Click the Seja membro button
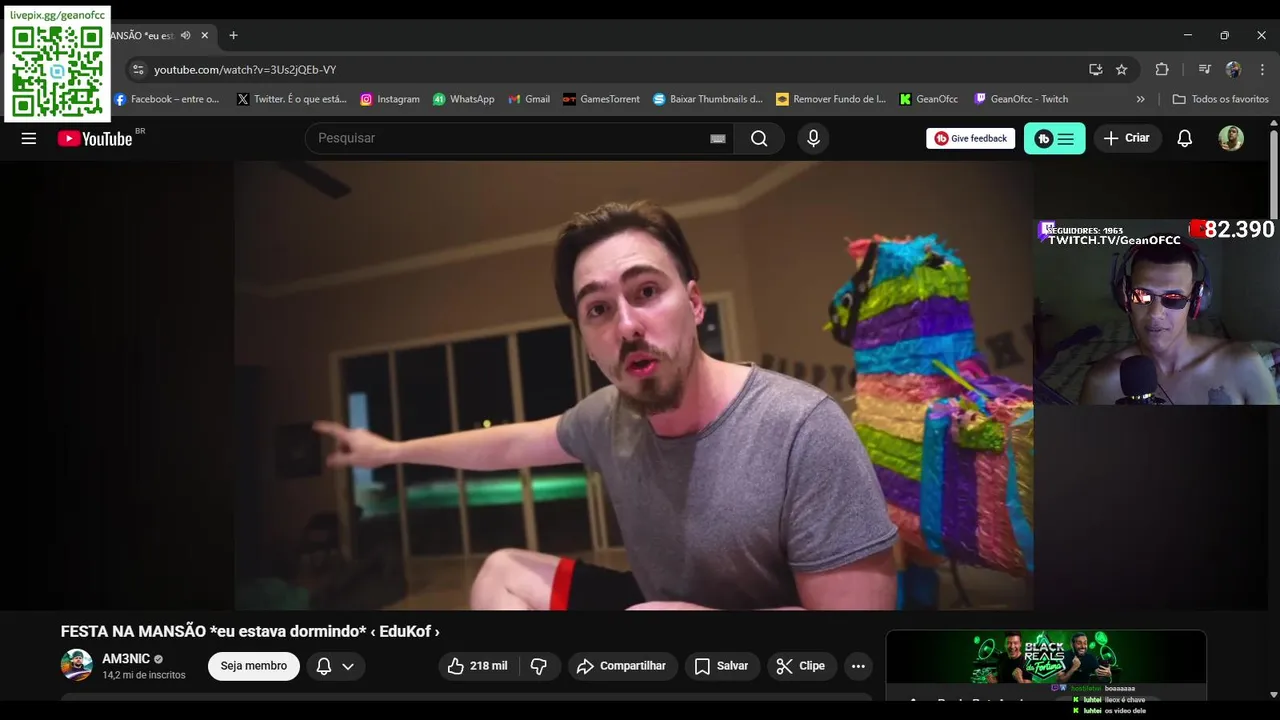 (x=254, y=666)
